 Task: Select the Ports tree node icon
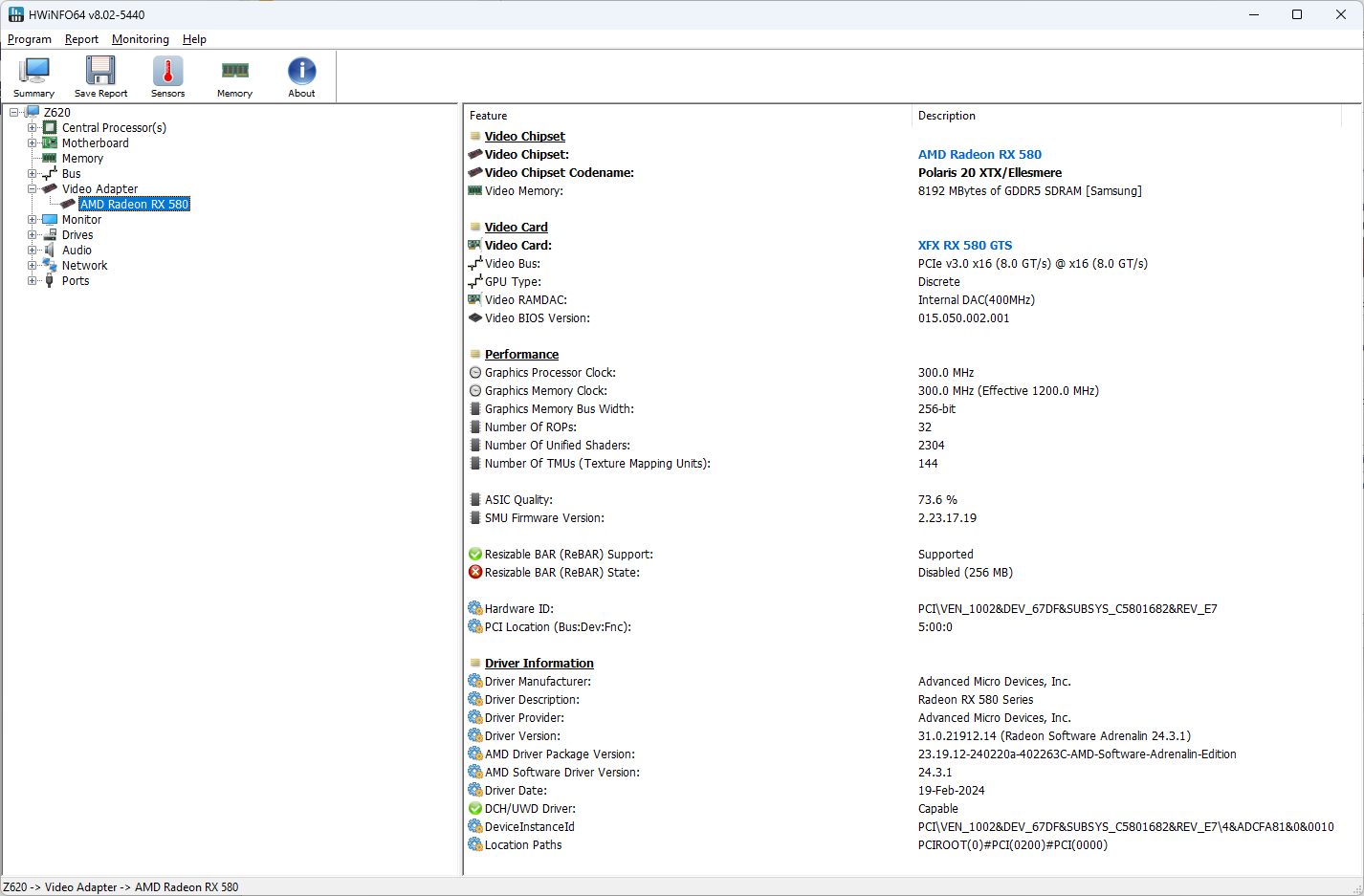click(x=50, y=280)
